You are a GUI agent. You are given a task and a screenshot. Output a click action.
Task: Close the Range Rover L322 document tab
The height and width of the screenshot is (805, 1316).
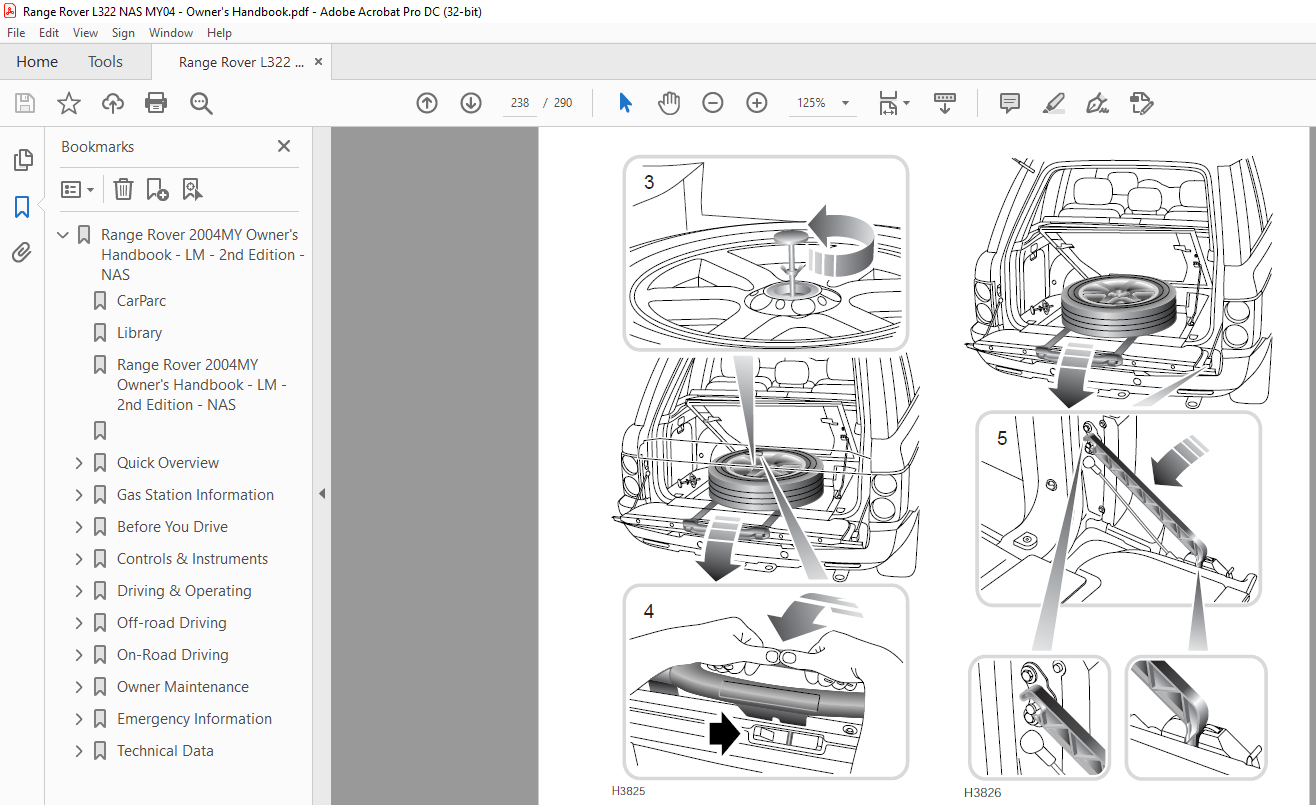319,62
